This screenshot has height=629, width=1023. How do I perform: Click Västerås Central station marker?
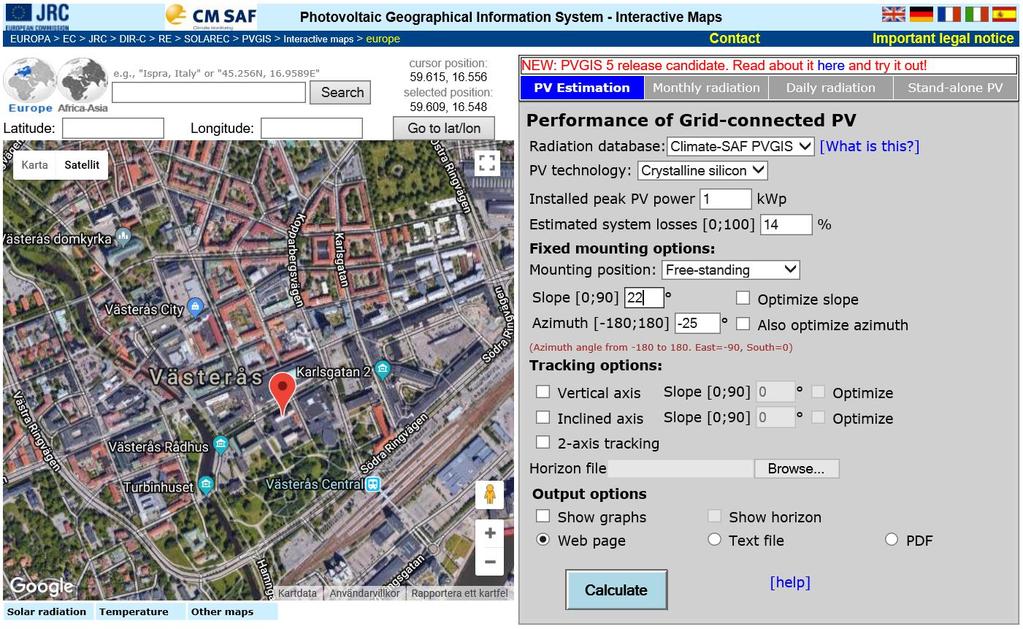[373, 484]
